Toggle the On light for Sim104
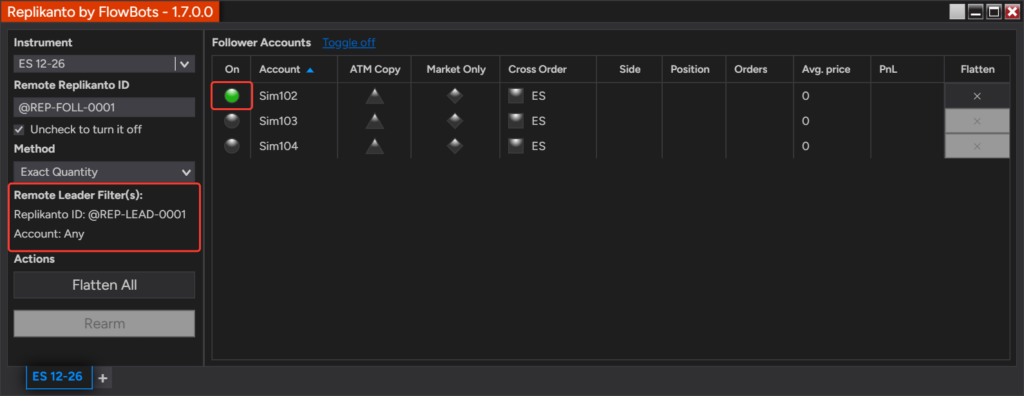This screenshot has width=1024, height=396. point(232,146)
